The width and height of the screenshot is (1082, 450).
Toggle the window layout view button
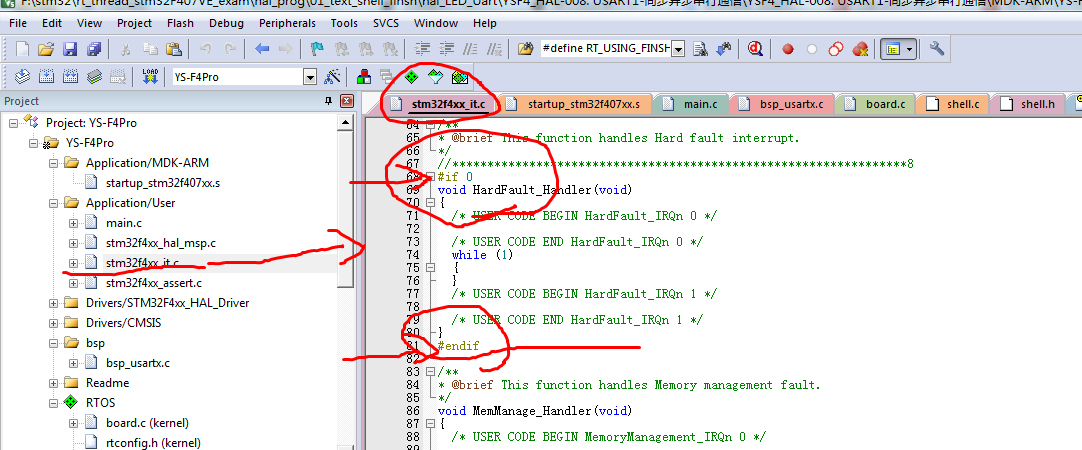pos(894,49)
